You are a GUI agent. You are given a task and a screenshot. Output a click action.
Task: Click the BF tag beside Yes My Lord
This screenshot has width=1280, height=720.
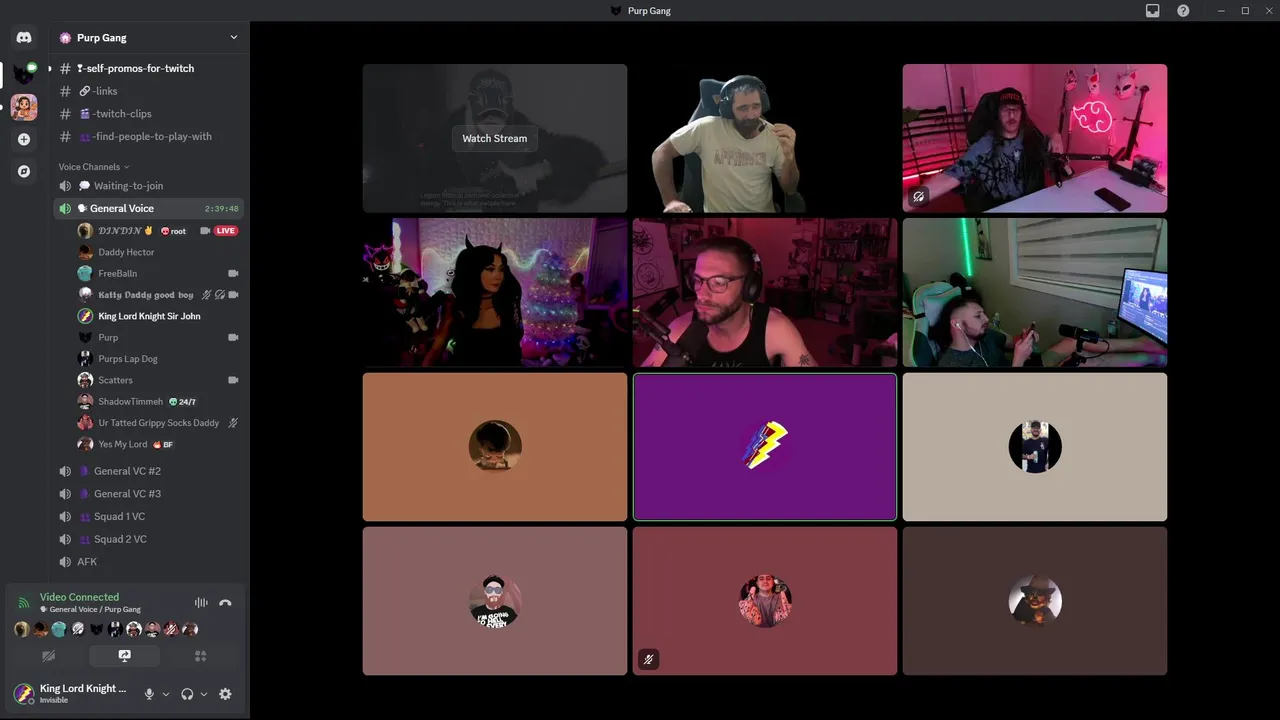pyautogui.click(x=163, y=444)
